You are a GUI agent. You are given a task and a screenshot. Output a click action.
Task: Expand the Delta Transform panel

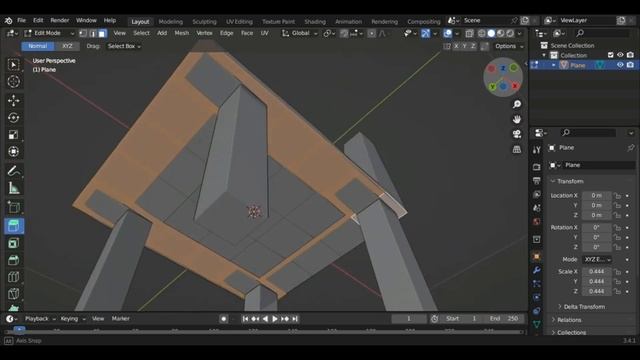pyautogui.click(x=584, y=307)
